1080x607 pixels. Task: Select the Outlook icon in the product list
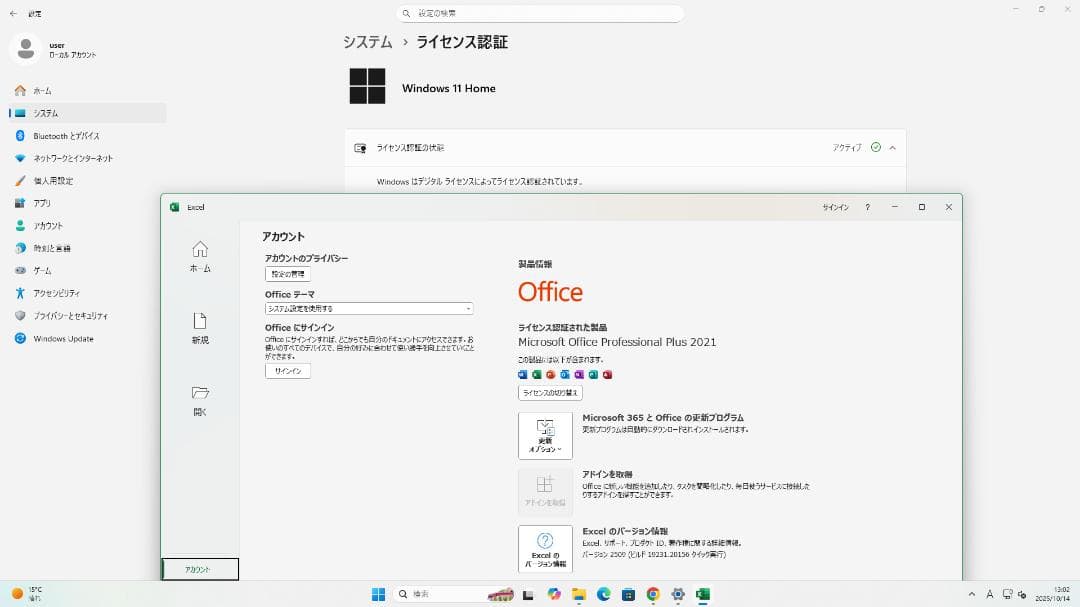564,374
